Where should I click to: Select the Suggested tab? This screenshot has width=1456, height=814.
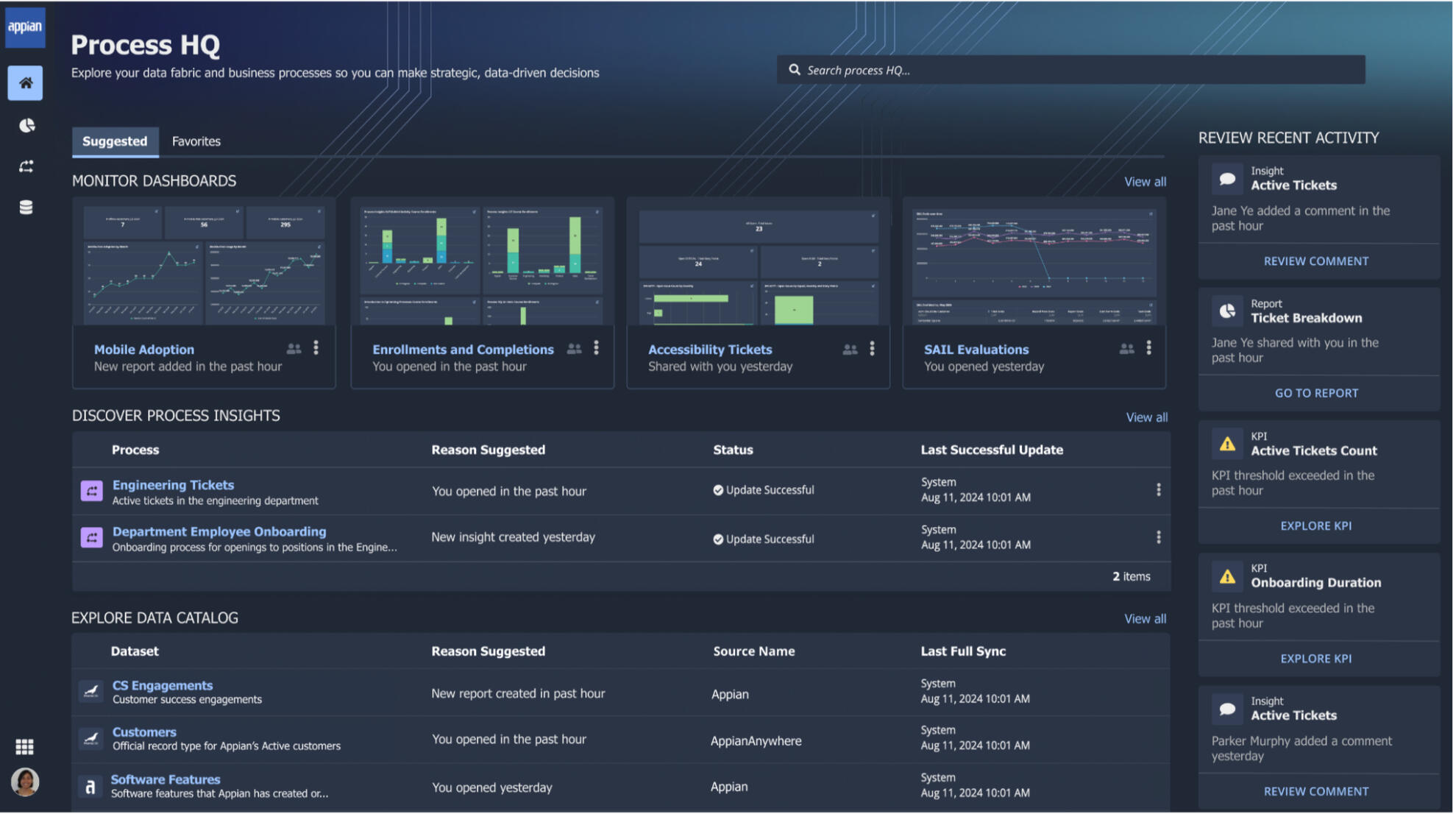pyautogui.click(x=115, y=141)
